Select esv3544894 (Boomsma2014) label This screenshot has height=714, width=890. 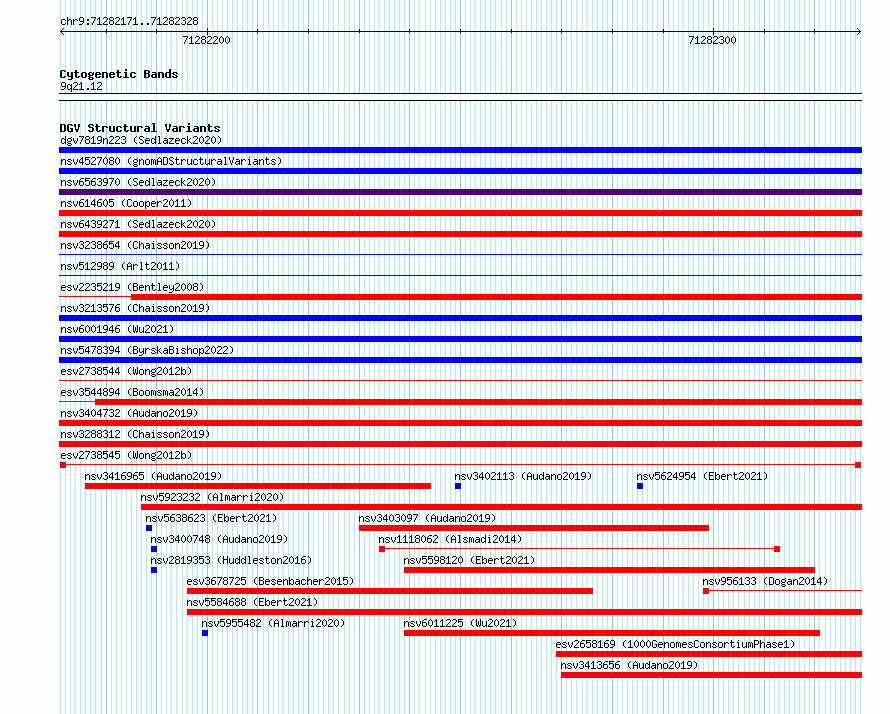pos(132,392)
